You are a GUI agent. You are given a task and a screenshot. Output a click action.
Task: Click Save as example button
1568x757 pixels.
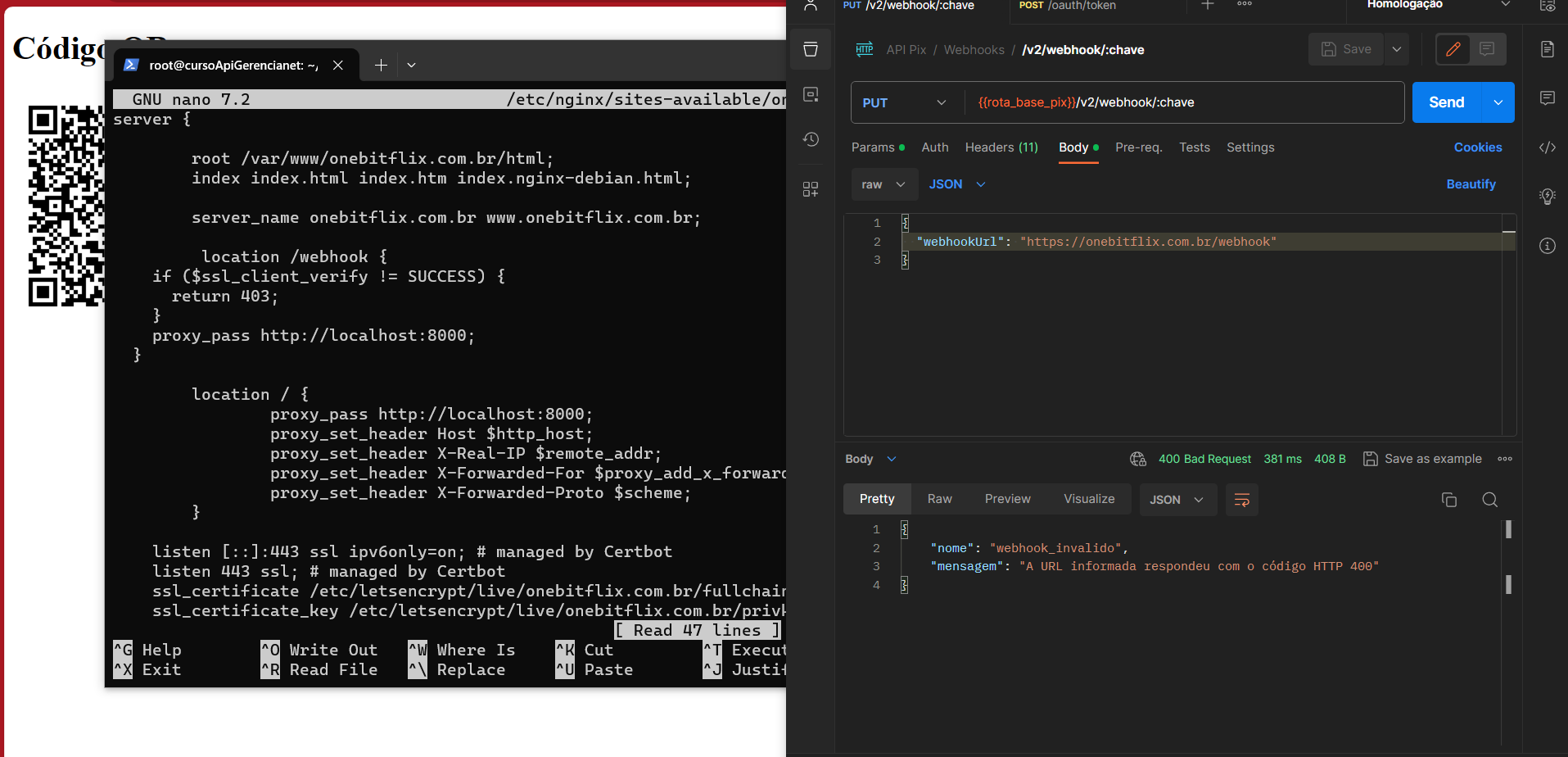(x=1422, y=459)
